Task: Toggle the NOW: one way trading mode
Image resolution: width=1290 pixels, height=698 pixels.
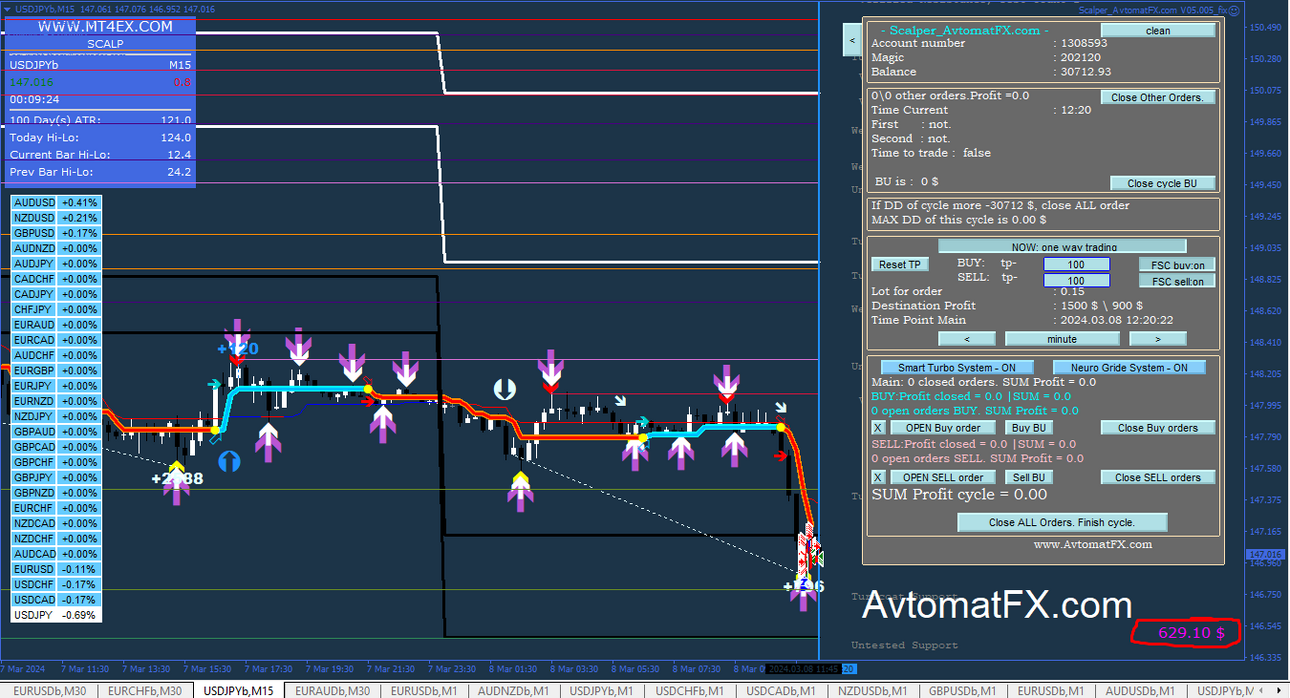Action: (1062, 246)
